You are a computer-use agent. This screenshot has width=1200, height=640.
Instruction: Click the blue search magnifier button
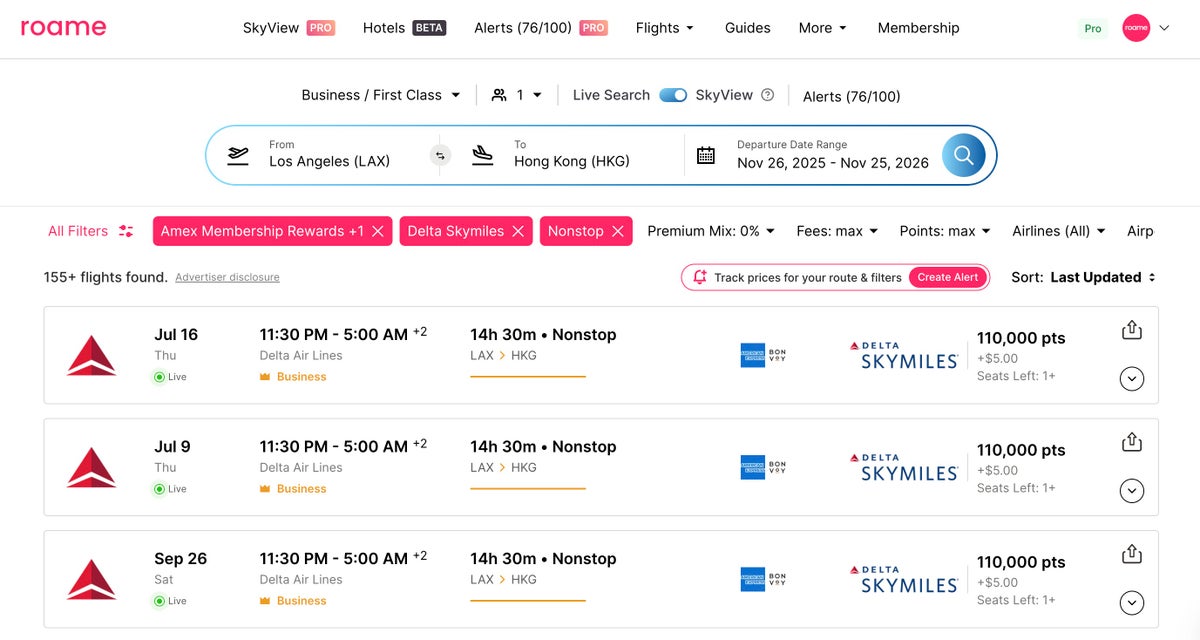click(x=963, y=155)
